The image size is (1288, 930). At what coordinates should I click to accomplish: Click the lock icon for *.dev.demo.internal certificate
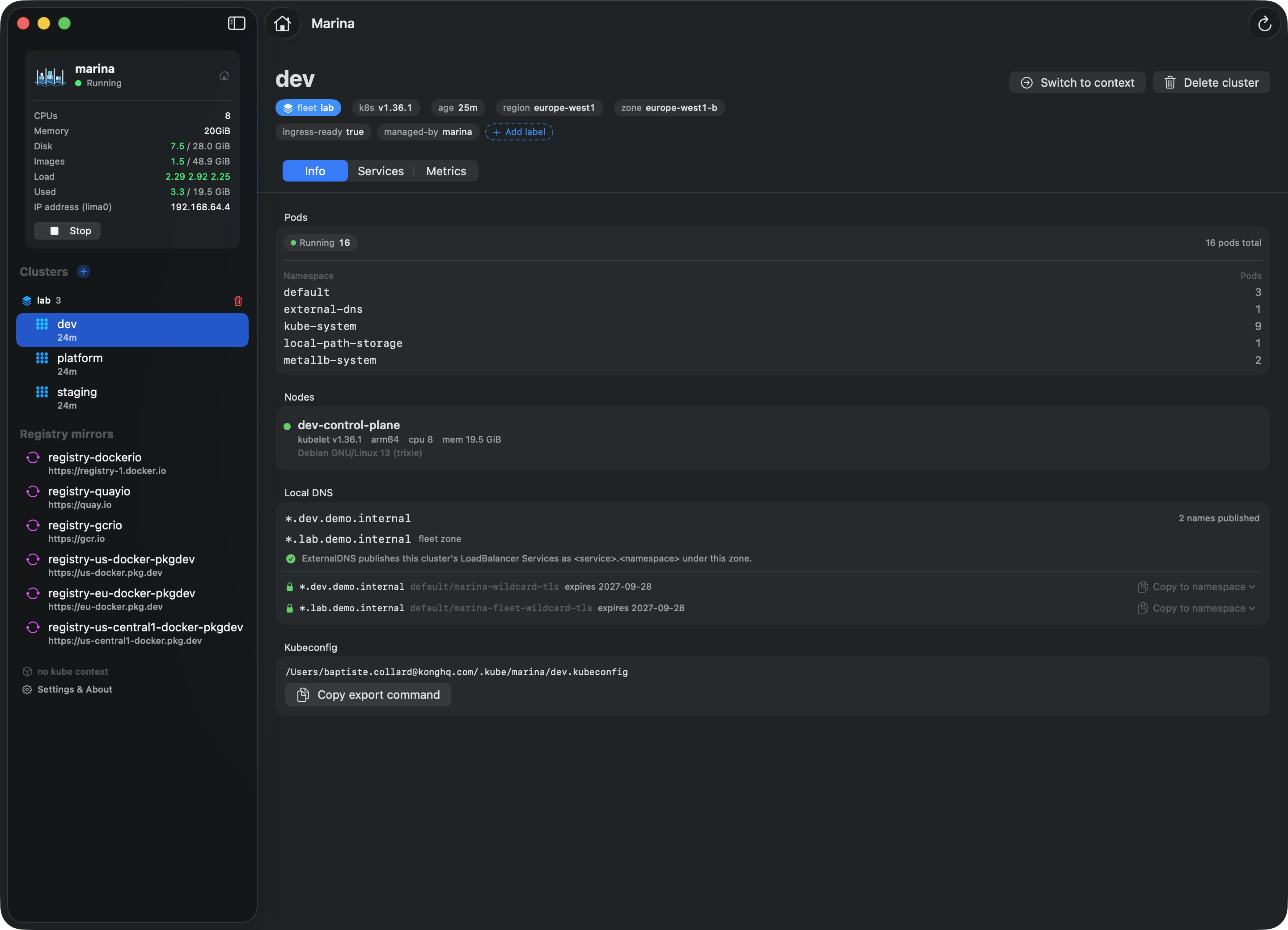290,587
